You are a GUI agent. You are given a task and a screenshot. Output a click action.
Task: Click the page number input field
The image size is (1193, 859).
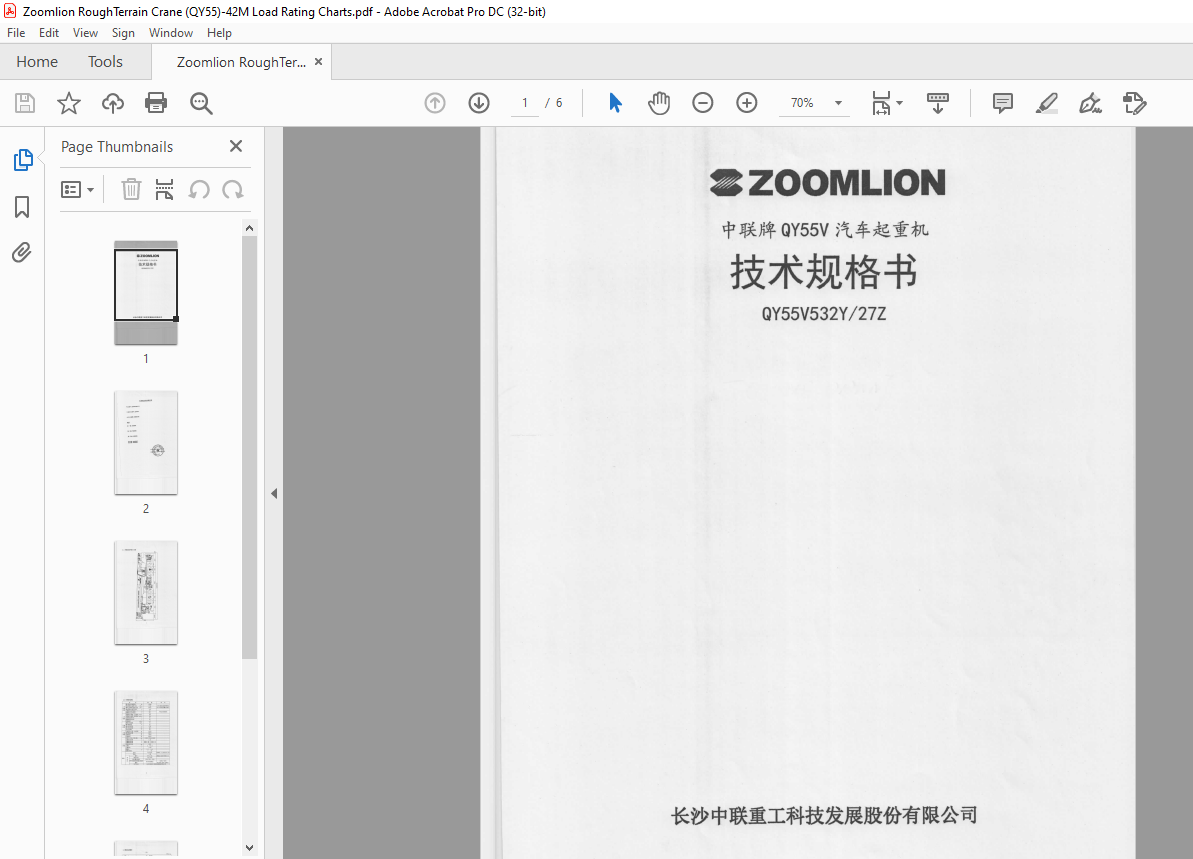coord(525,103)
